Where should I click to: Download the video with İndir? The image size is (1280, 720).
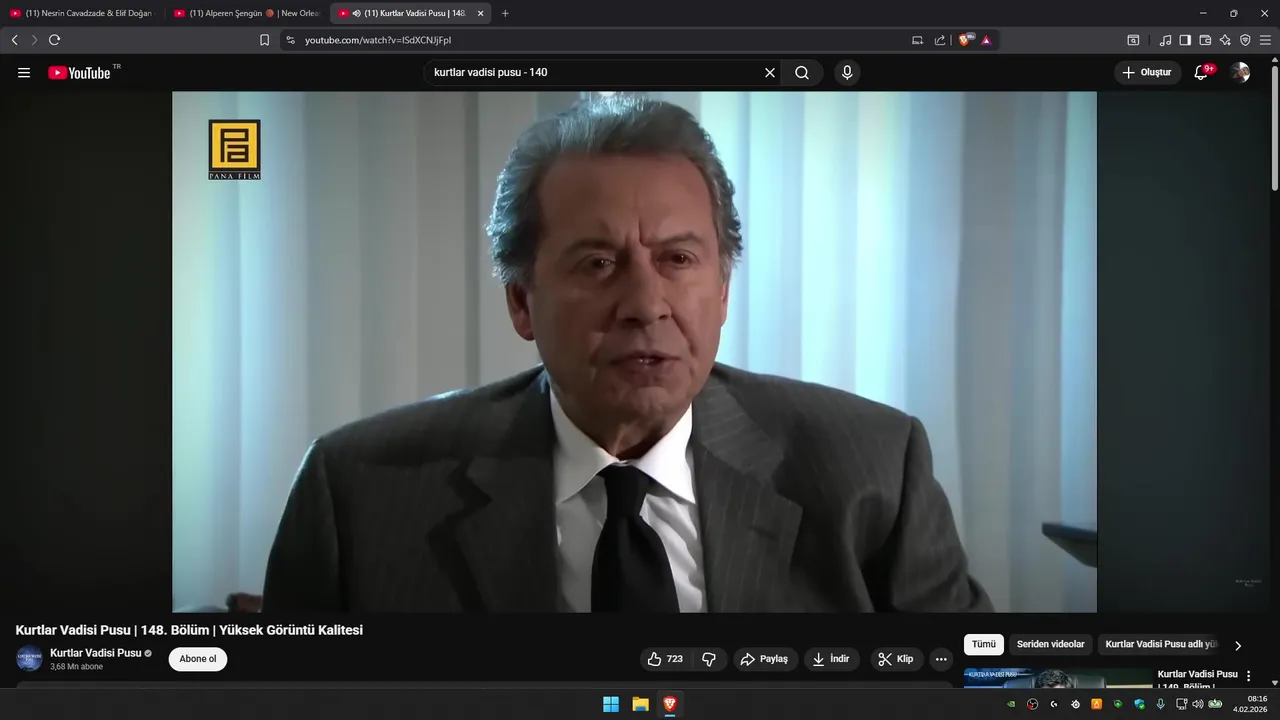[x=831, y=659]
